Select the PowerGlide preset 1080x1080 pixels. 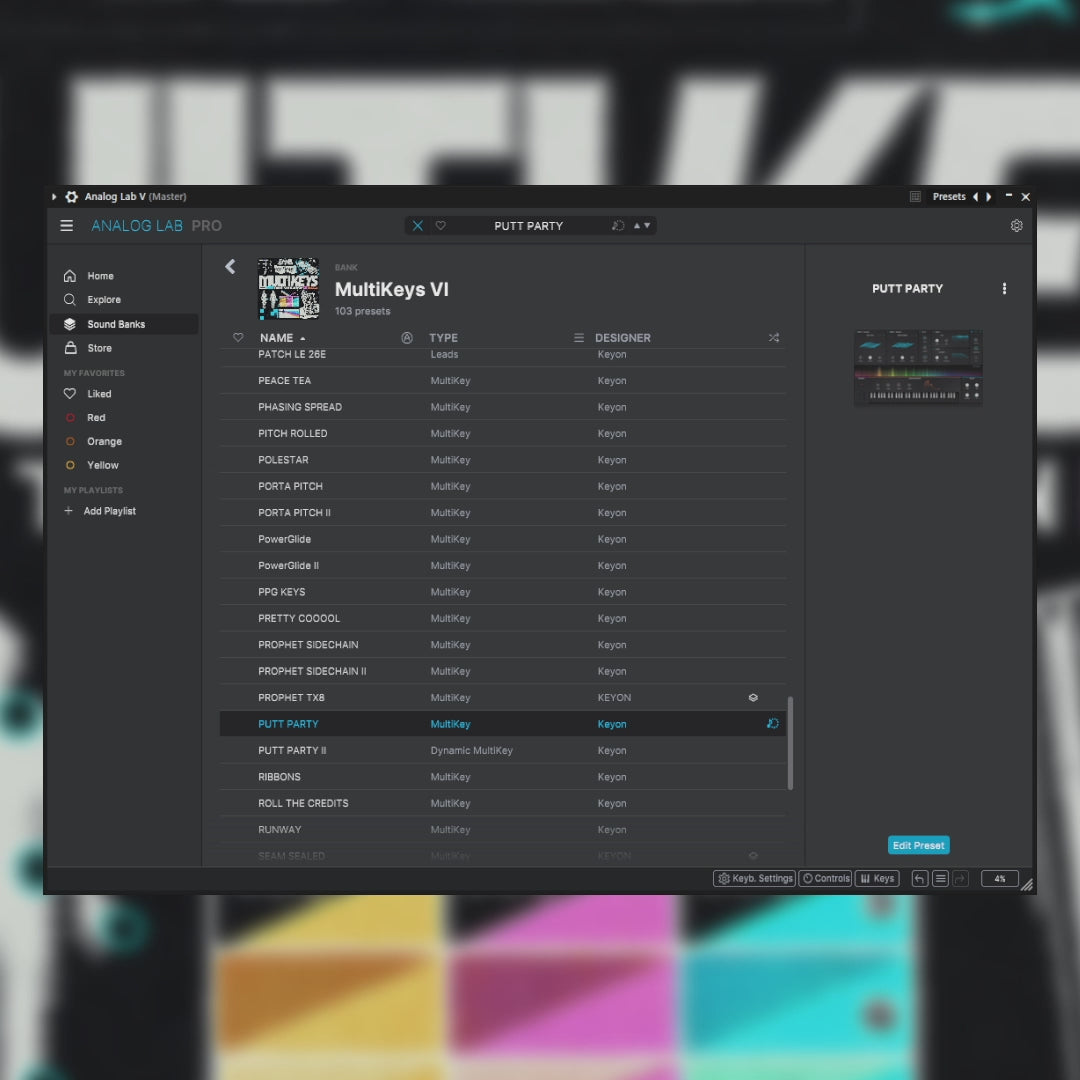click(x=503, y=539)
